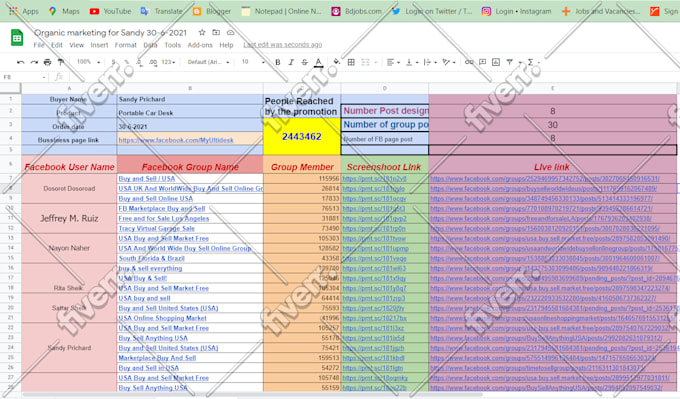This screenshot has width=680, height=399.
Task: Undo the last action
Action: [x=20, y=62]
